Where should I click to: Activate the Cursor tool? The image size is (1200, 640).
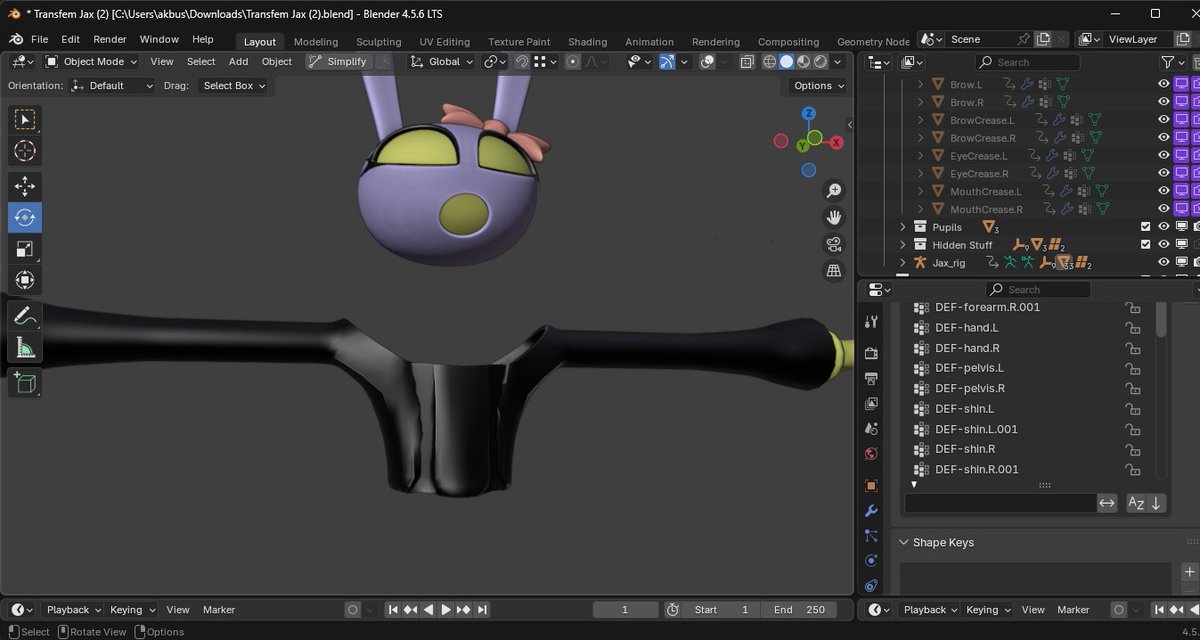(25, 152)
